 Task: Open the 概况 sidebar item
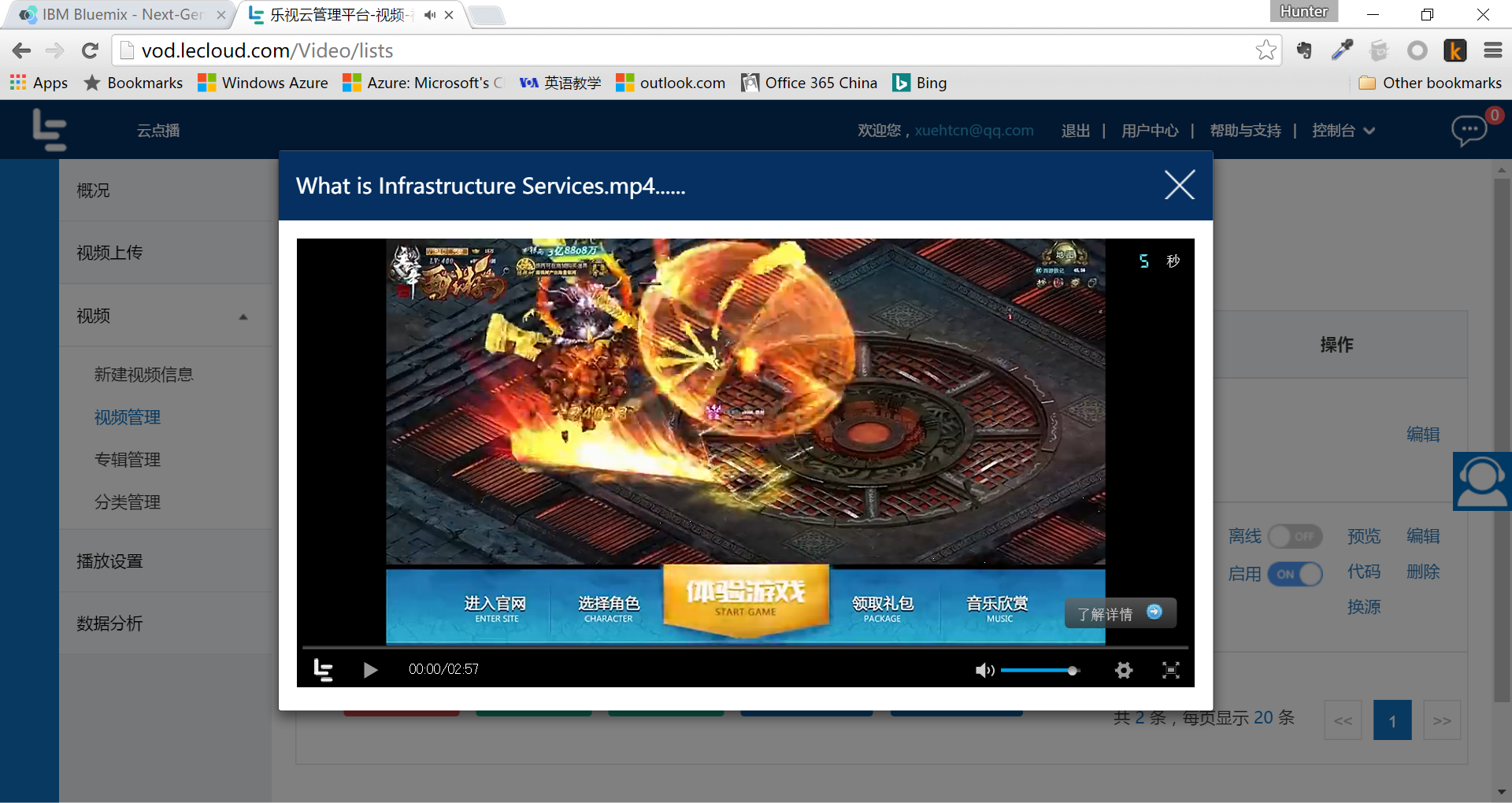coord(165,191)
